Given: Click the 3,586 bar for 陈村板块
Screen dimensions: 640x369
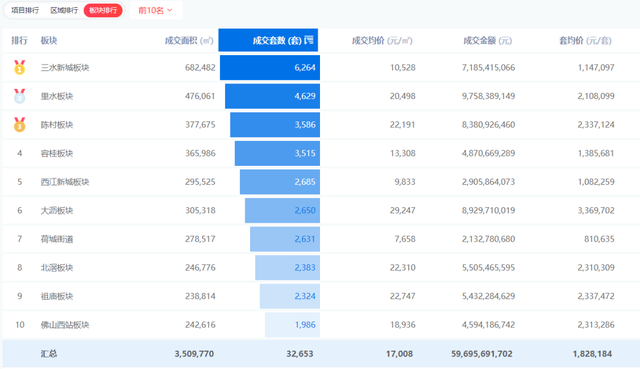Looking at the screenshot, I should pos(275,124).
